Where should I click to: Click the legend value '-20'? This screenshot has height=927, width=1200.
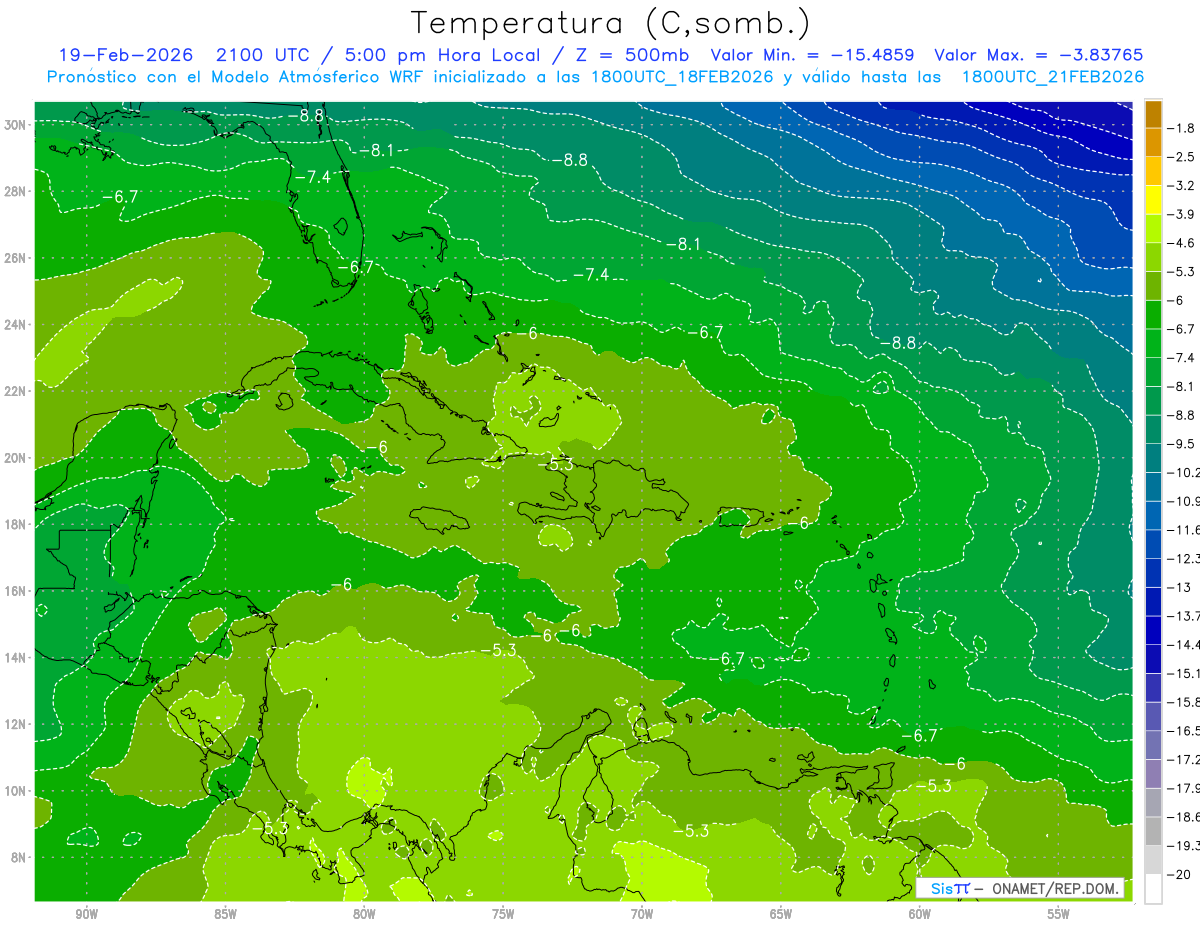coord(1180,873)
